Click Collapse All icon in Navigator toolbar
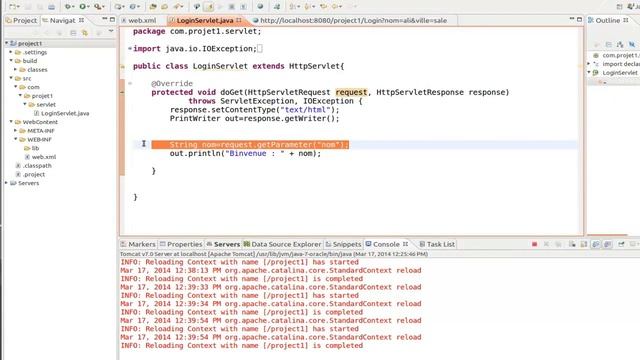Viewport: 640px width, 360px height. (x=73, y=33)
